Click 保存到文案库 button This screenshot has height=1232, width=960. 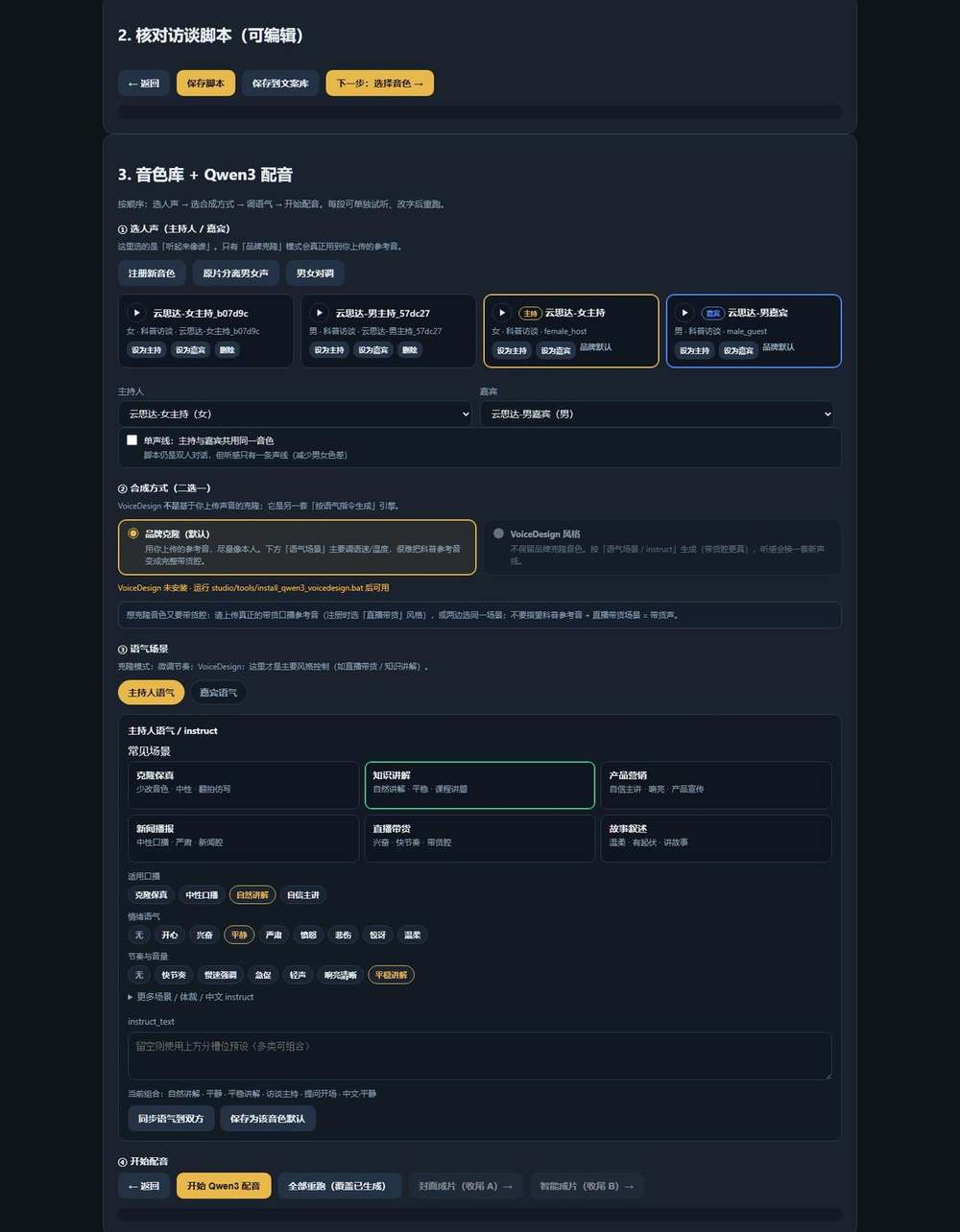click(280, 83)
